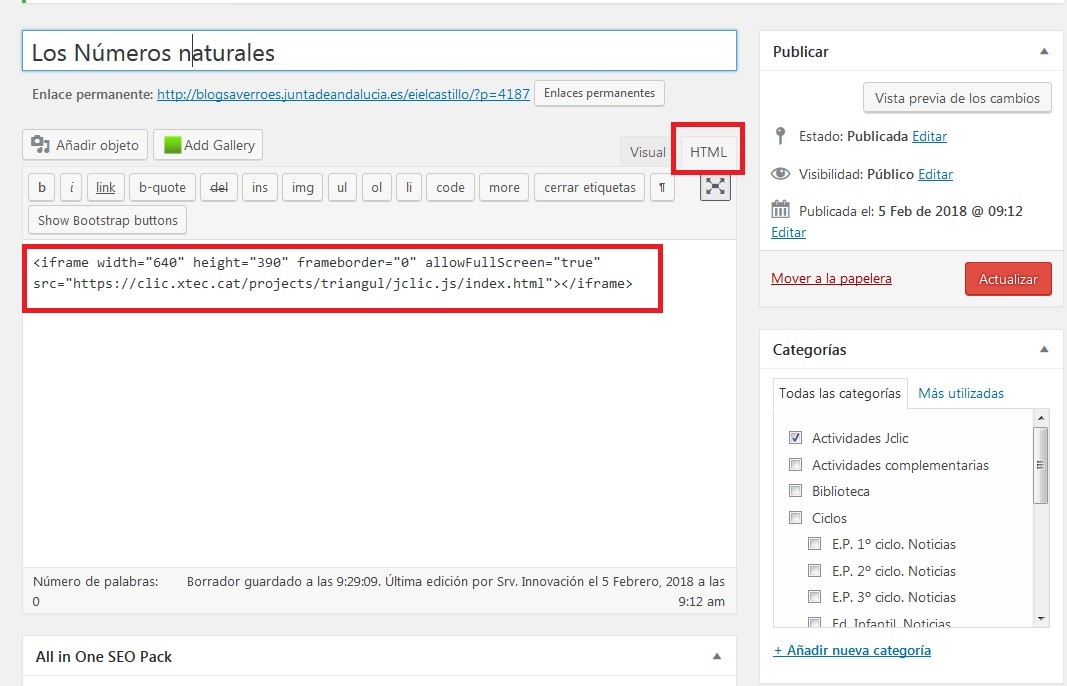This screenshot has width=1067, height=686.
Task: Click Add Gallery button
Action: pos(208,145)
